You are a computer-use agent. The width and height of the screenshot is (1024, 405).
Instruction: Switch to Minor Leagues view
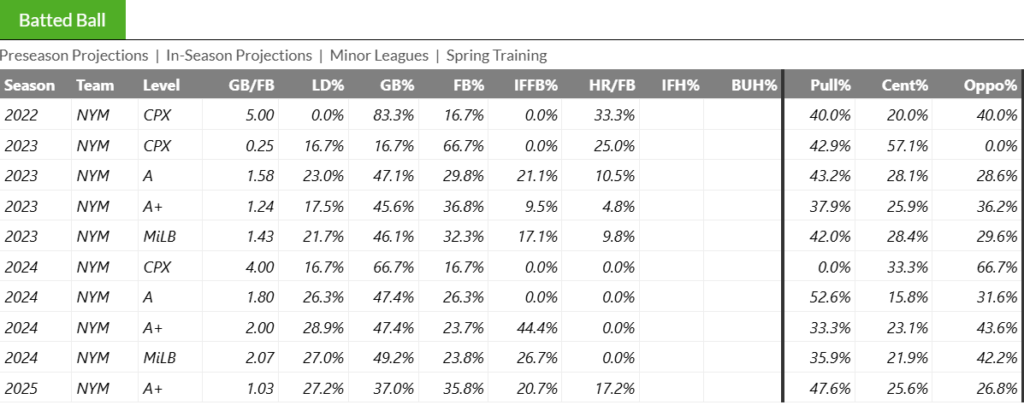[379, 56]
